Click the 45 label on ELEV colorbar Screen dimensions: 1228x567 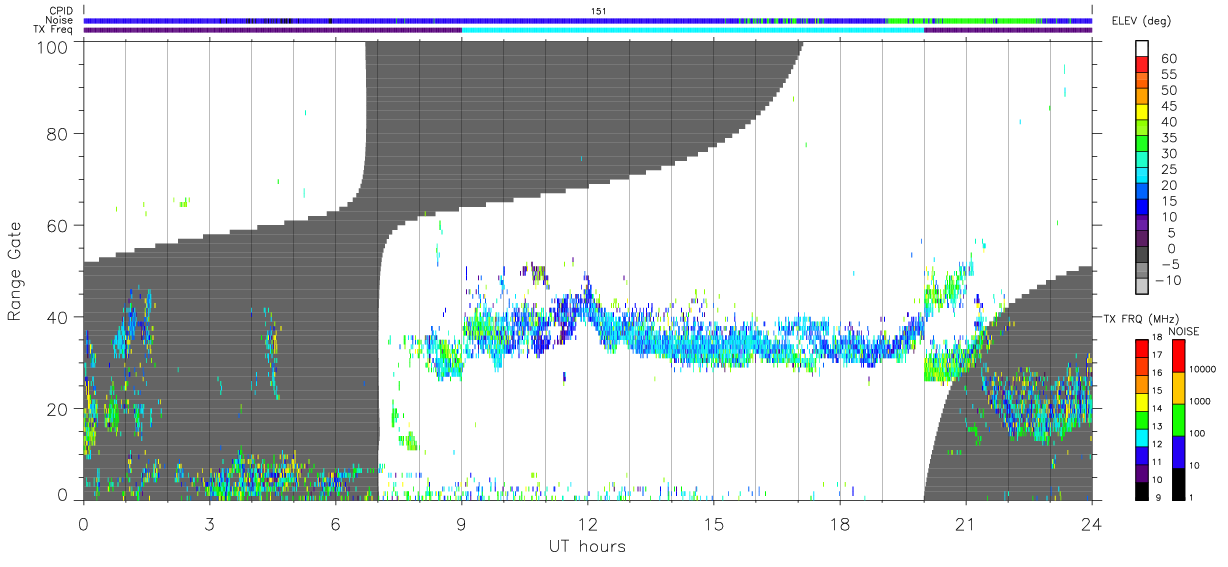pos(1169,106)
